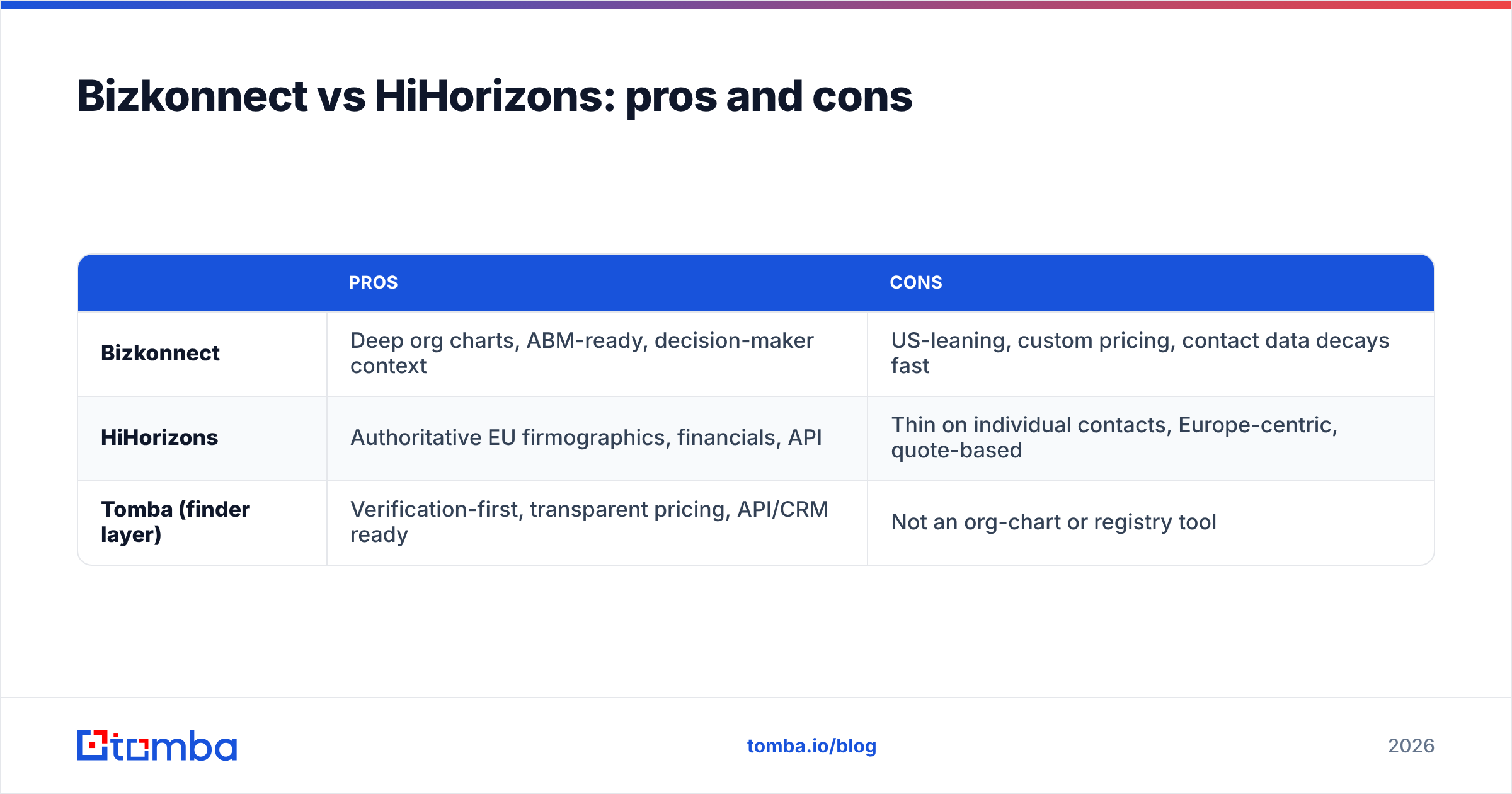Click the 2026 year text in footer
Viewport: 1512px width, 794px height.
(1411, 746)
